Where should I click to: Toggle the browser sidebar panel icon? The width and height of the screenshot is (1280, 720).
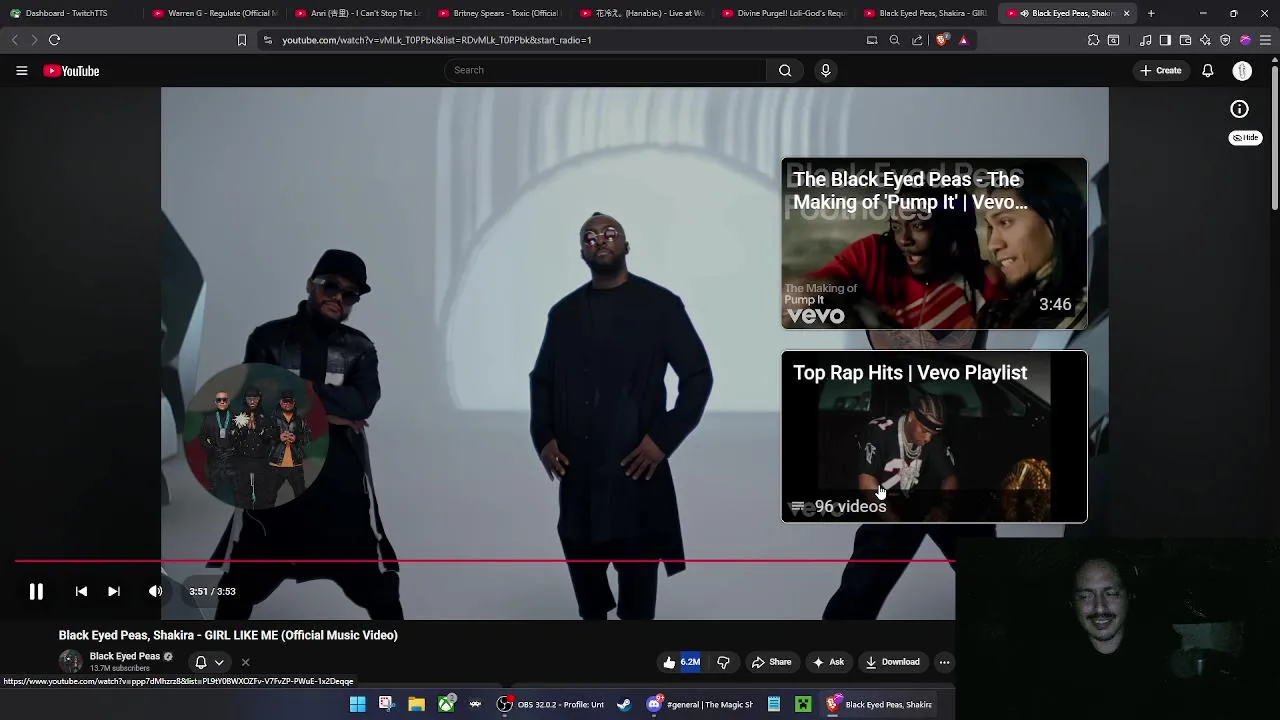tap(1165, 40)
